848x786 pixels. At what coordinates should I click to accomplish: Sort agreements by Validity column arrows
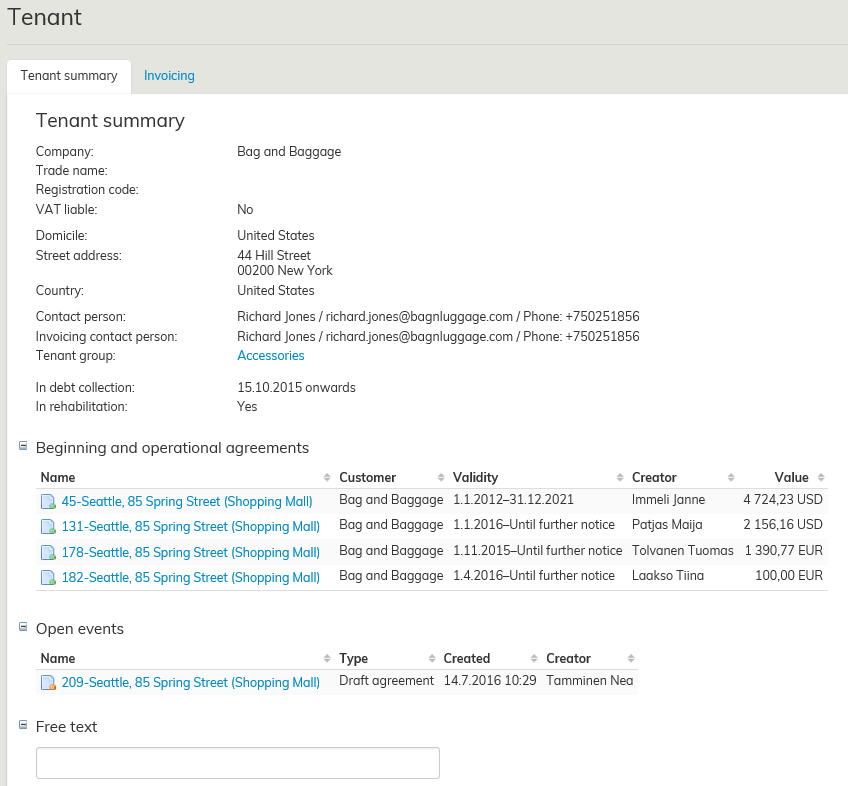point(619,478)
